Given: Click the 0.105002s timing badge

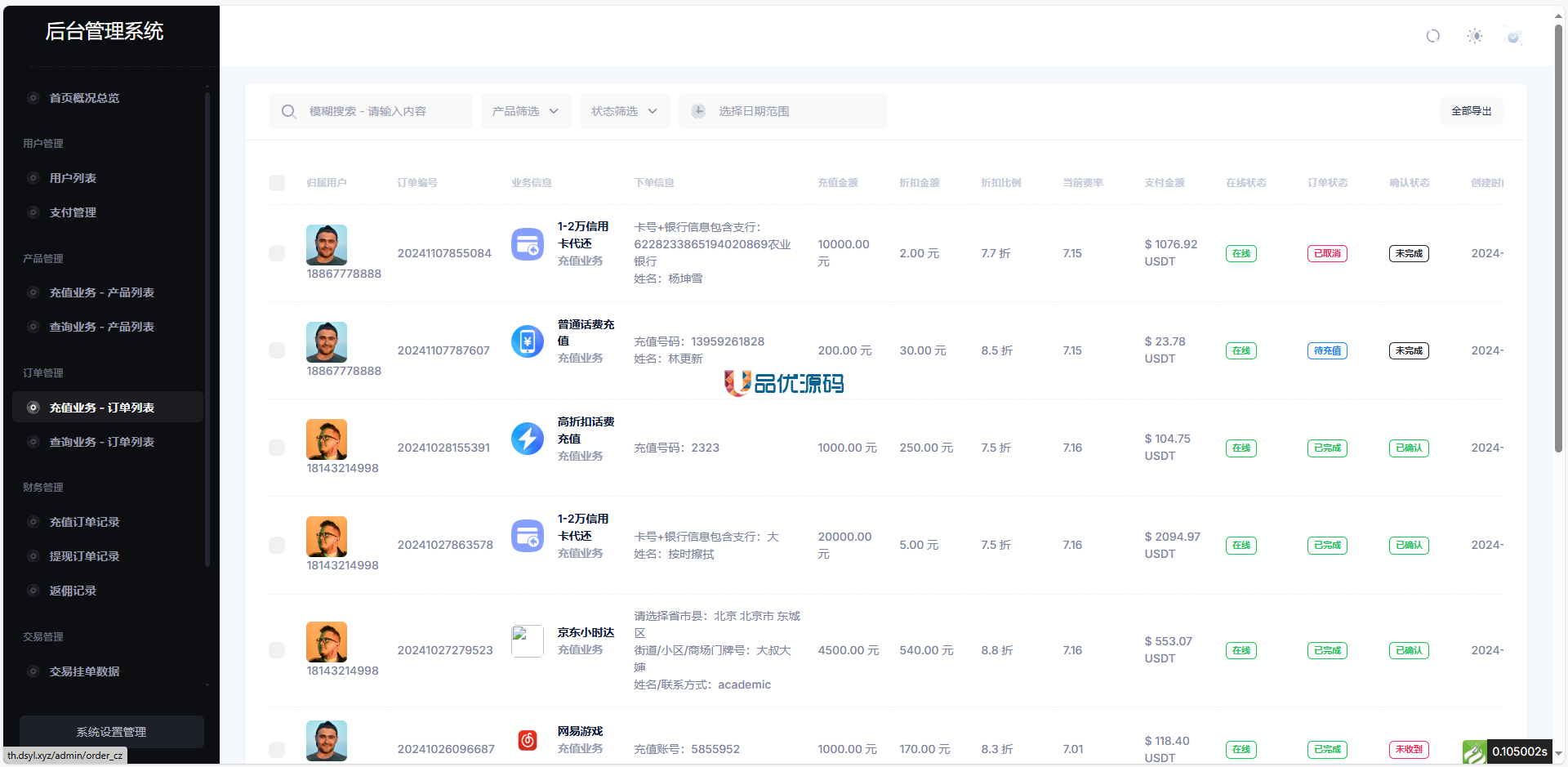Looking at the screenshot, I should pyautogui.click(x=1519, y=751).
